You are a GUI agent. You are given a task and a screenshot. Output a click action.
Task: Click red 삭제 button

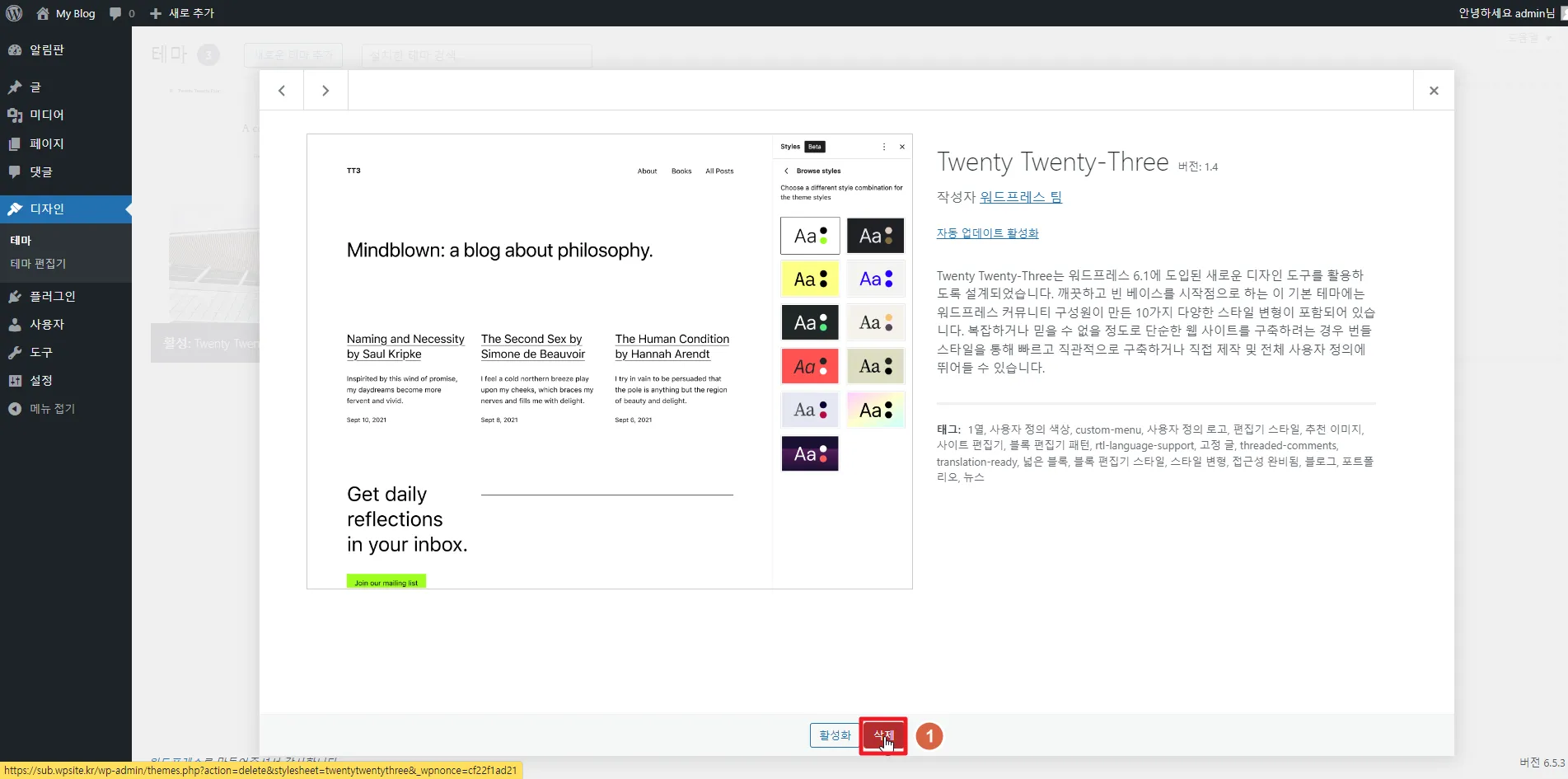tap(883, 735)
